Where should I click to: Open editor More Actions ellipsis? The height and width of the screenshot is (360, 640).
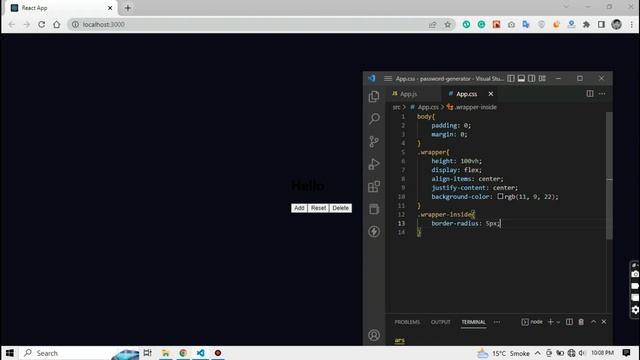602,94
